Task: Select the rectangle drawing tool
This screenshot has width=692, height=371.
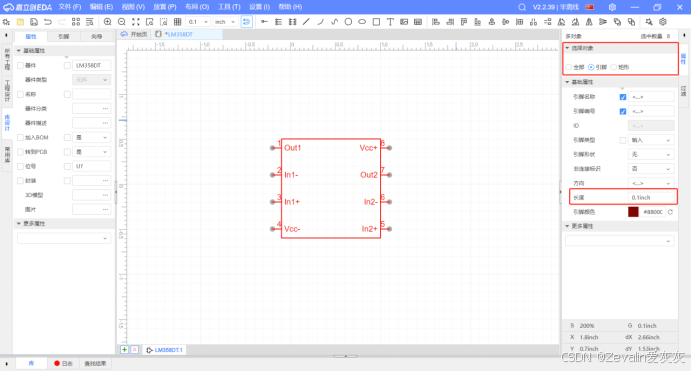Action: (x=376, y=22)
